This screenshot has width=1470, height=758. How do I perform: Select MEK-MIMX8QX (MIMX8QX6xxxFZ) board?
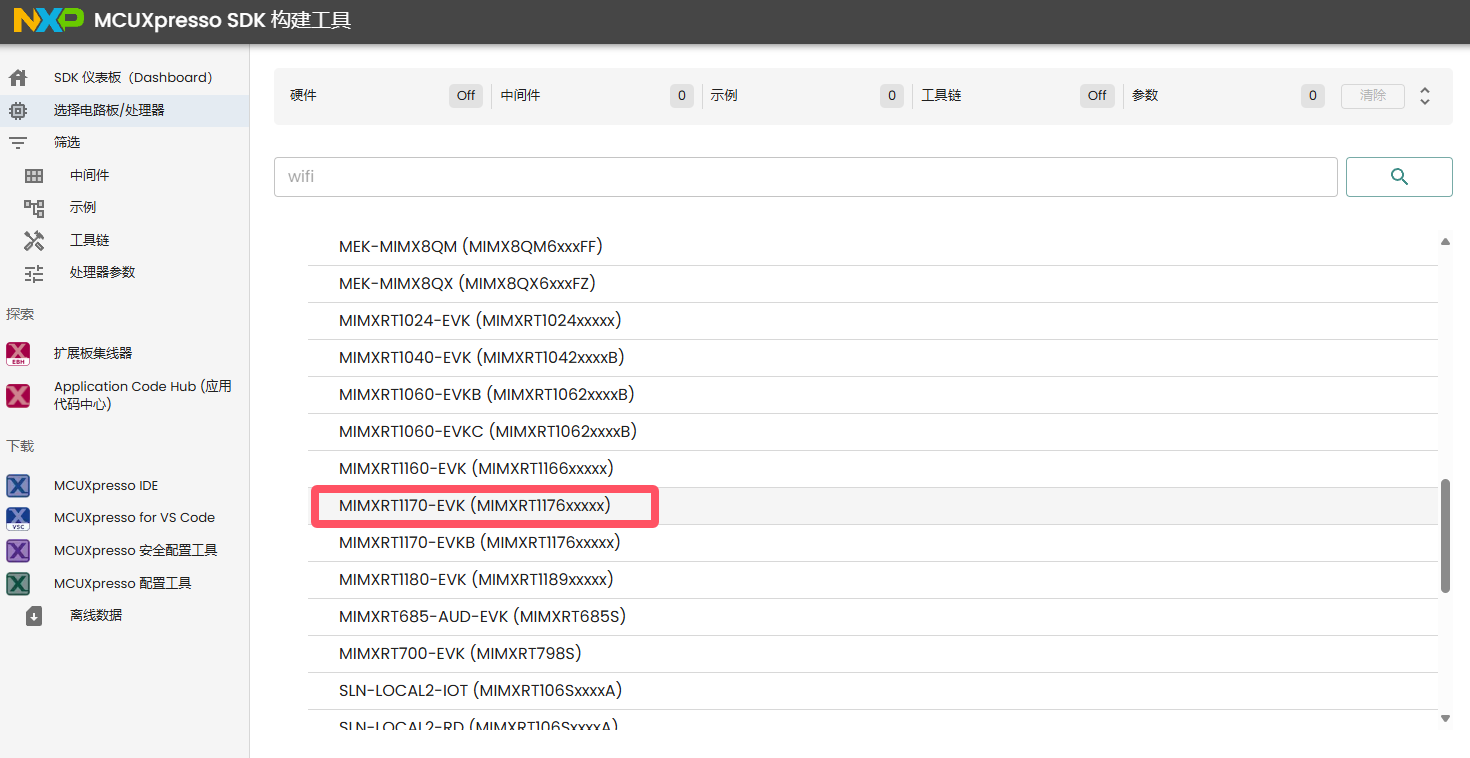coord(873,284)
